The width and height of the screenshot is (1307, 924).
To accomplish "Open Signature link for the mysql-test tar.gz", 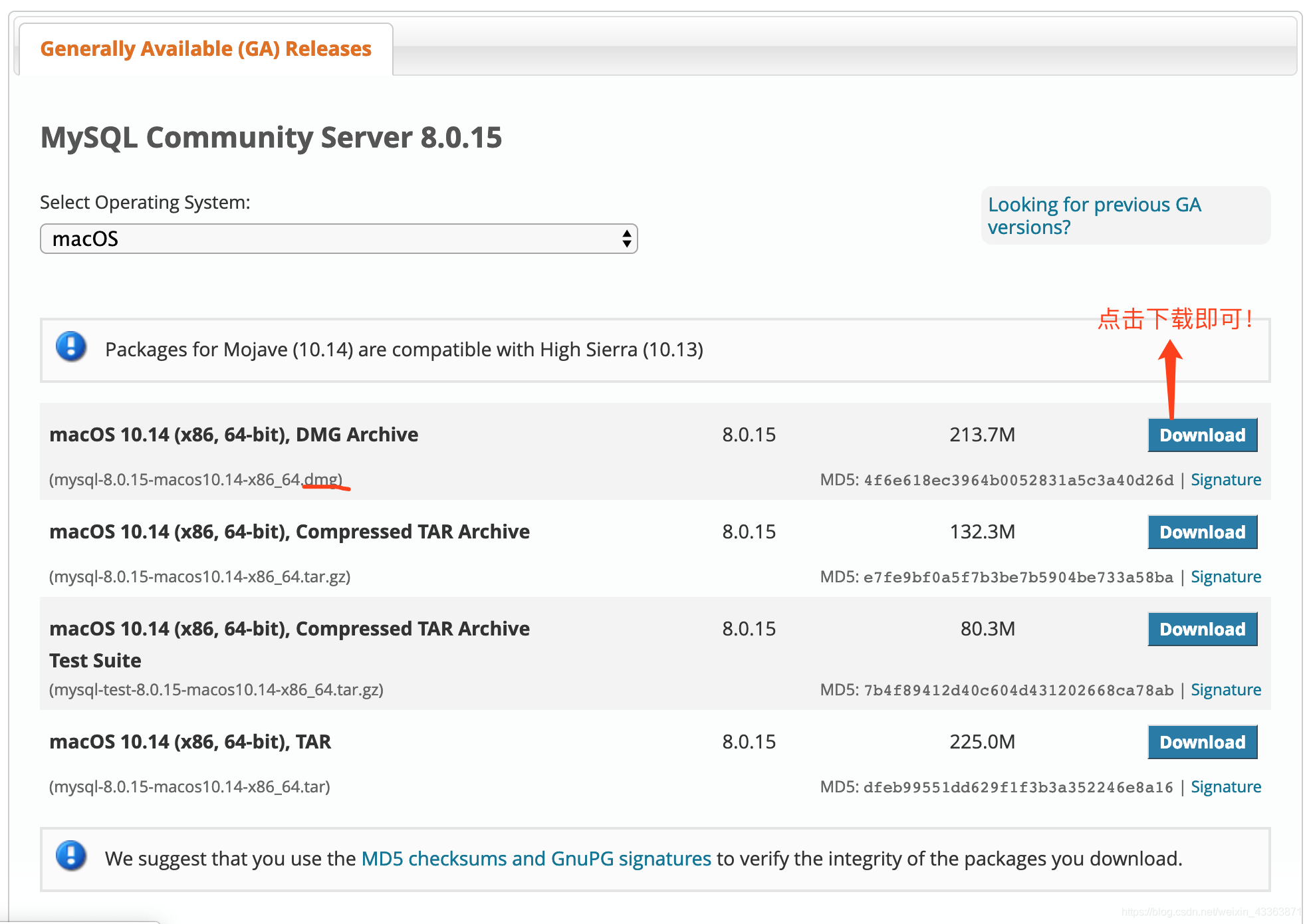I will point(1225,689).
